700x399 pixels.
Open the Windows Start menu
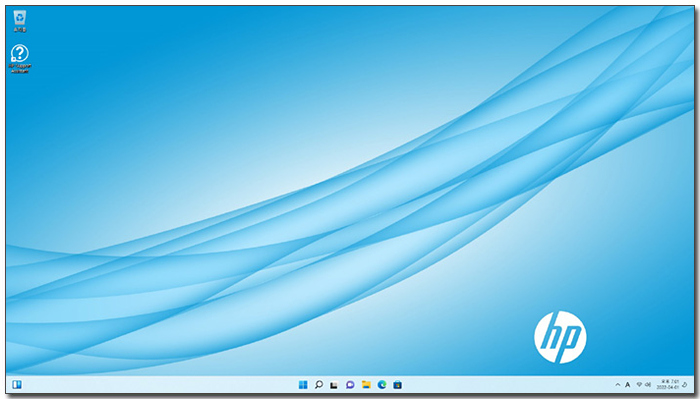tap(303, 384)
